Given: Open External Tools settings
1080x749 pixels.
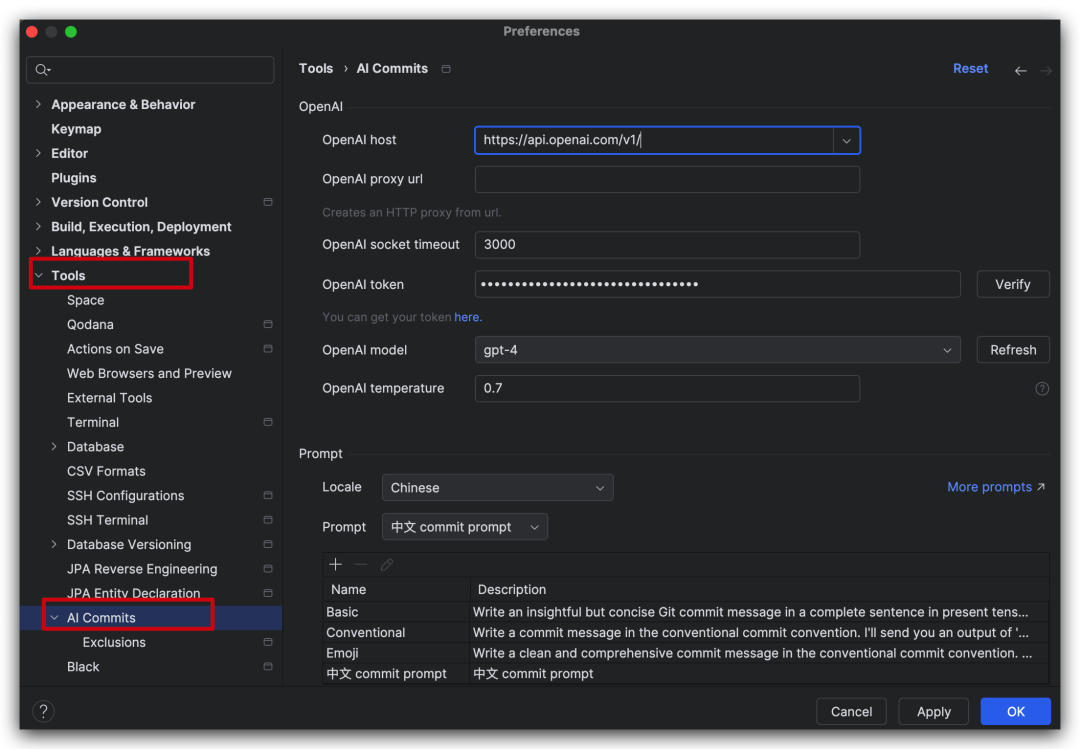Looking at the screenshot, I should 110,398.
